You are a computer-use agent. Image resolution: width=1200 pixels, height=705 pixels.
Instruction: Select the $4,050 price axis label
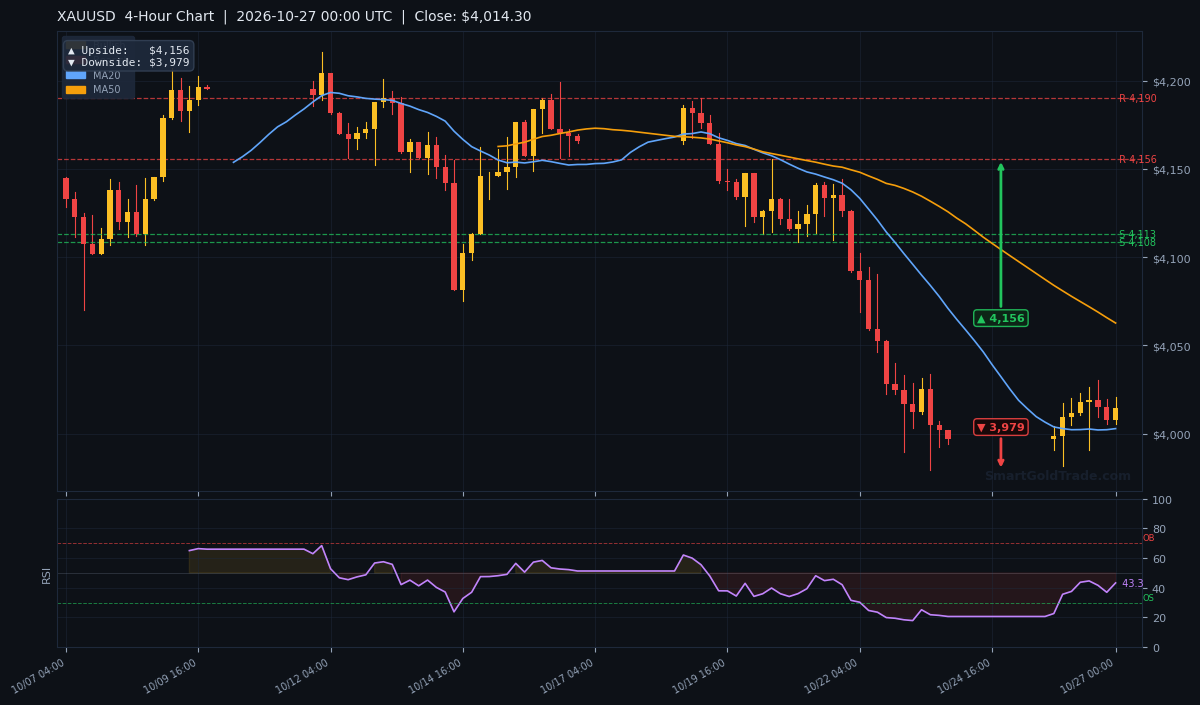[1171, 346]
